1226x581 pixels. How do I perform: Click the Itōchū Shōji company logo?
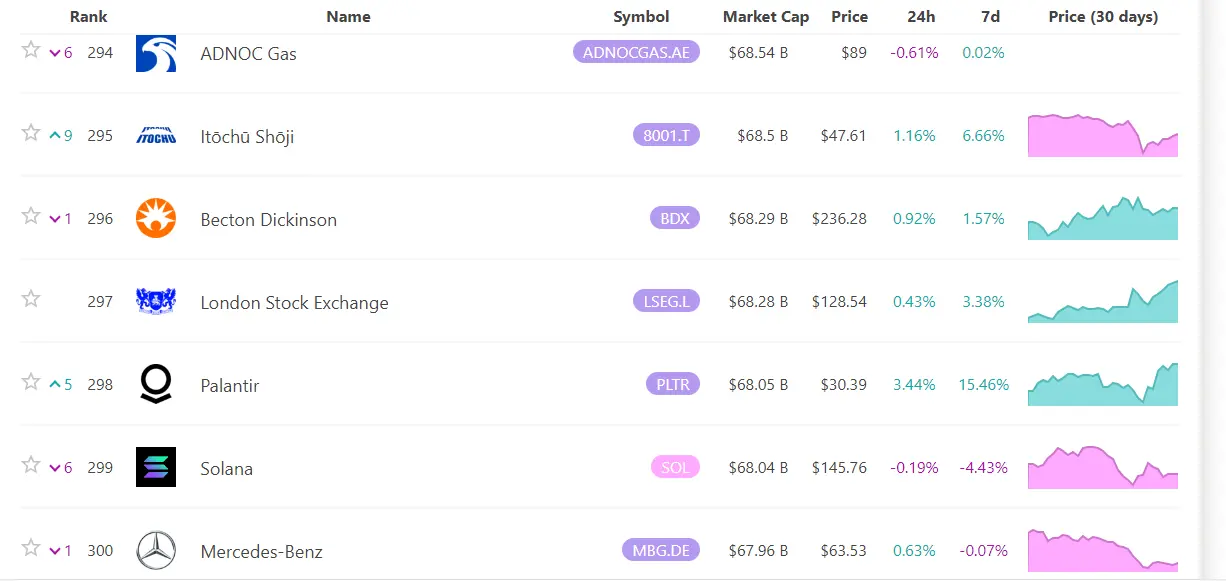click(x=155, y=135)
